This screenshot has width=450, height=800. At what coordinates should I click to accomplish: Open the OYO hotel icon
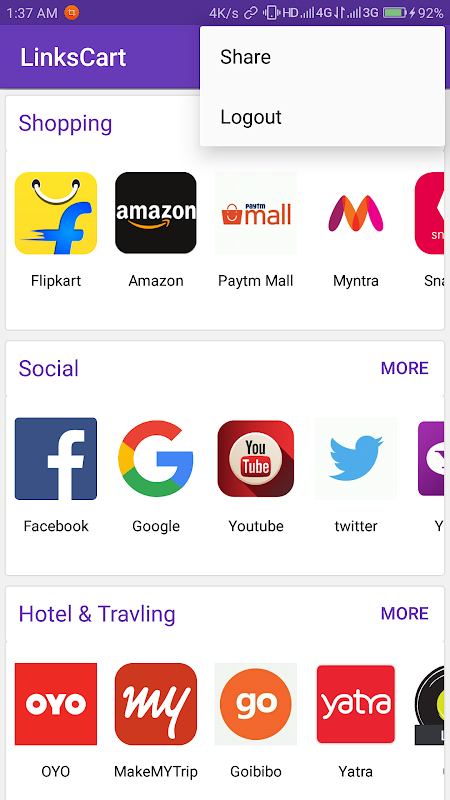point(56,704)
